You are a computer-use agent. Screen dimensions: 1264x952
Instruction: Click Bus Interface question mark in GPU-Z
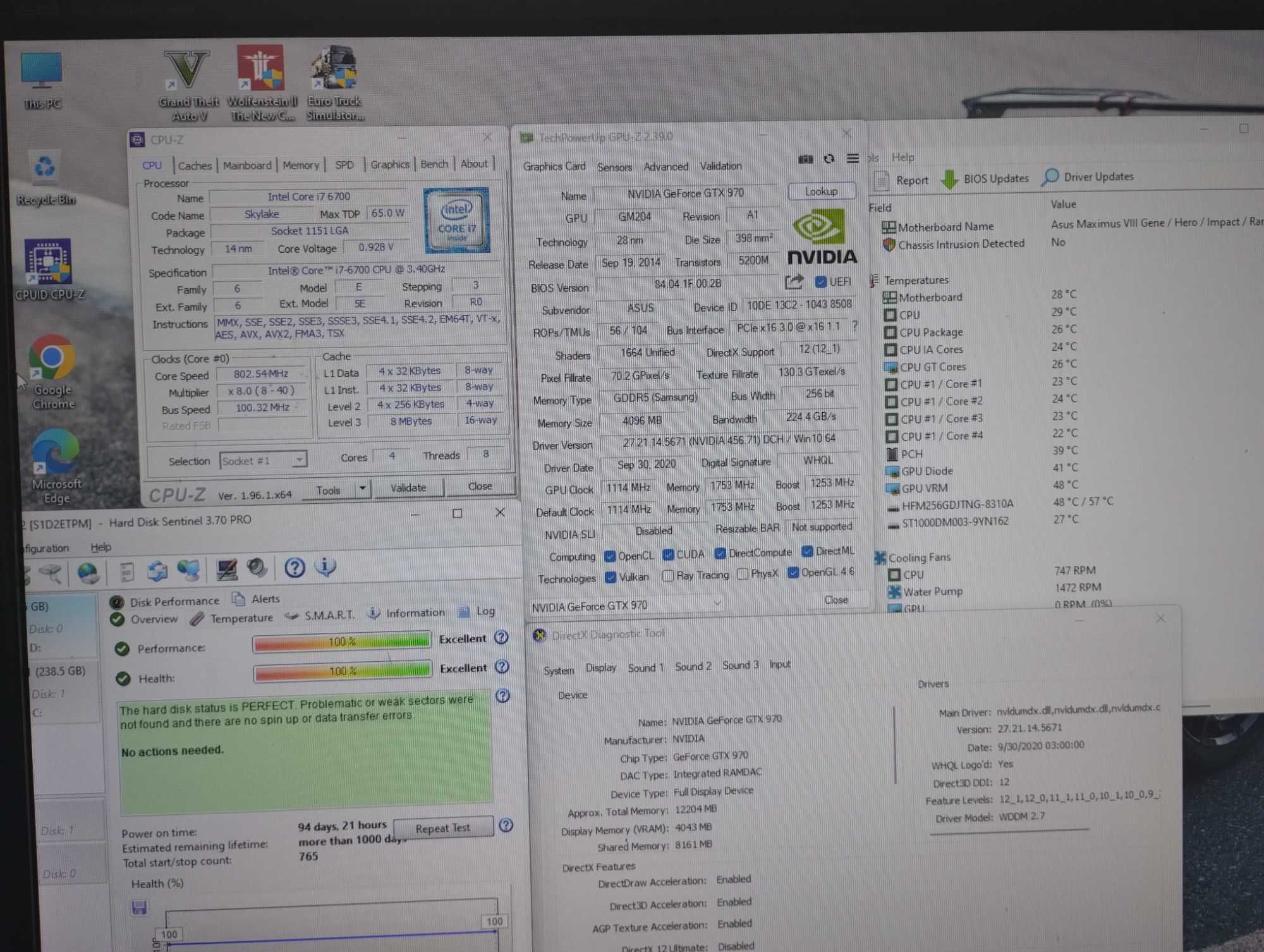pos(854,326)
